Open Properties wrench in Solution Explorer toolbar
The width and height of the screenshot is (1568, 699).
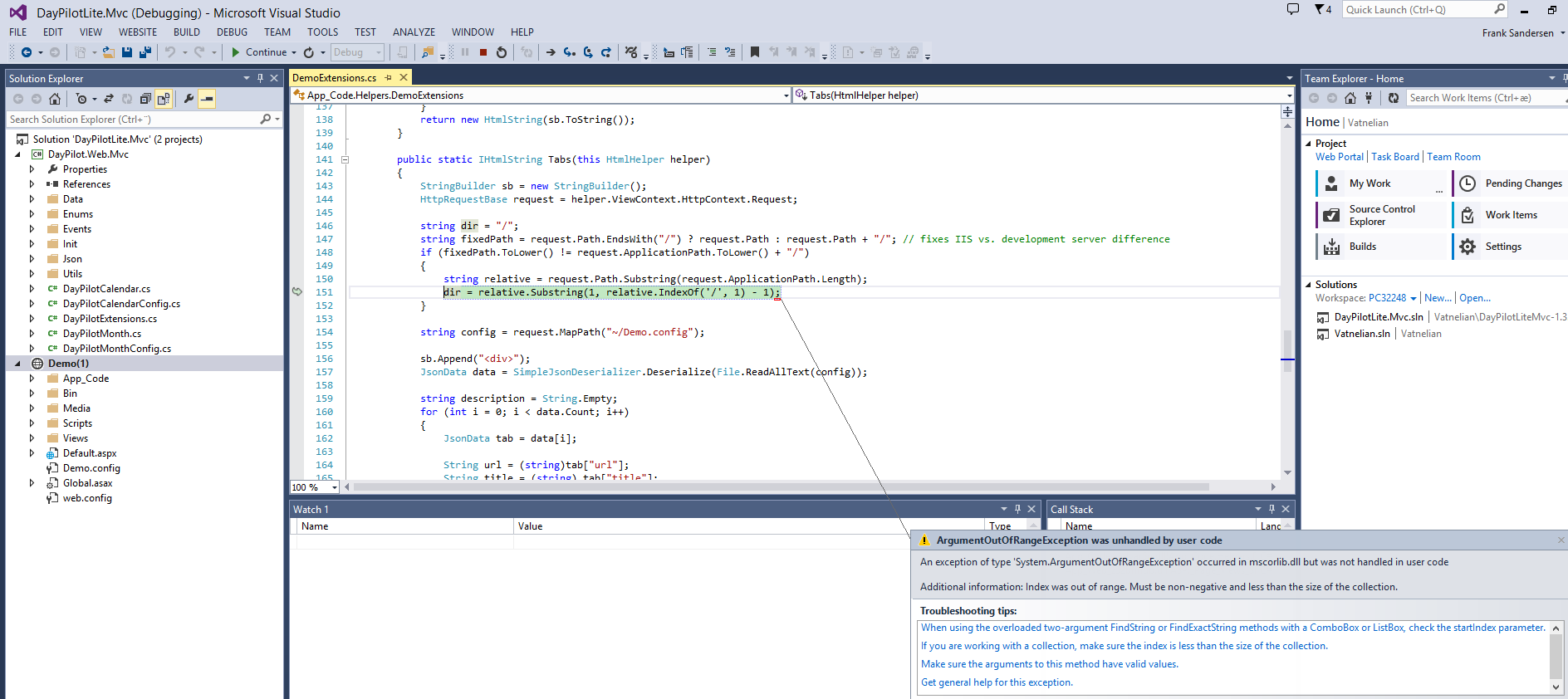coord(189,99)
